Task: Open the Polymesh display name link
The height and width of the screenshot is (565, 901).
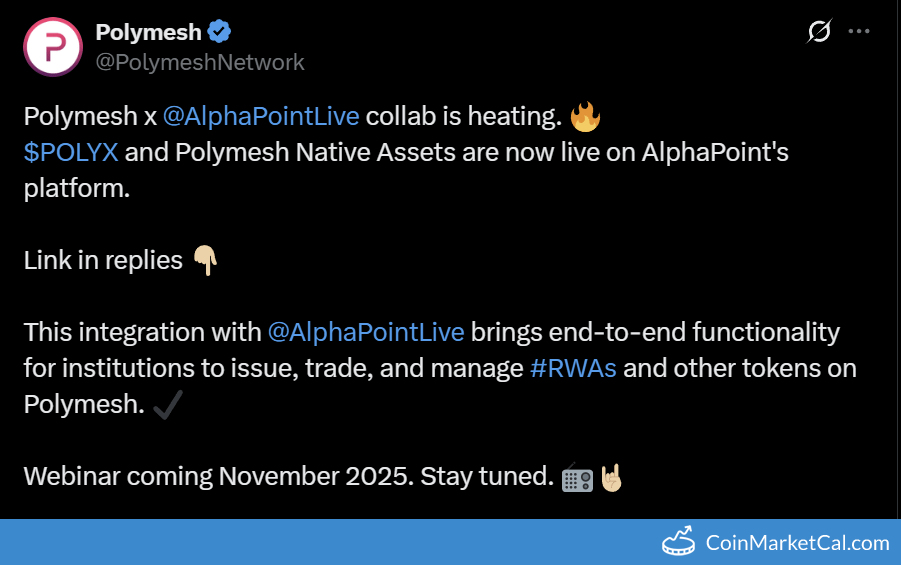Action: 148,33
